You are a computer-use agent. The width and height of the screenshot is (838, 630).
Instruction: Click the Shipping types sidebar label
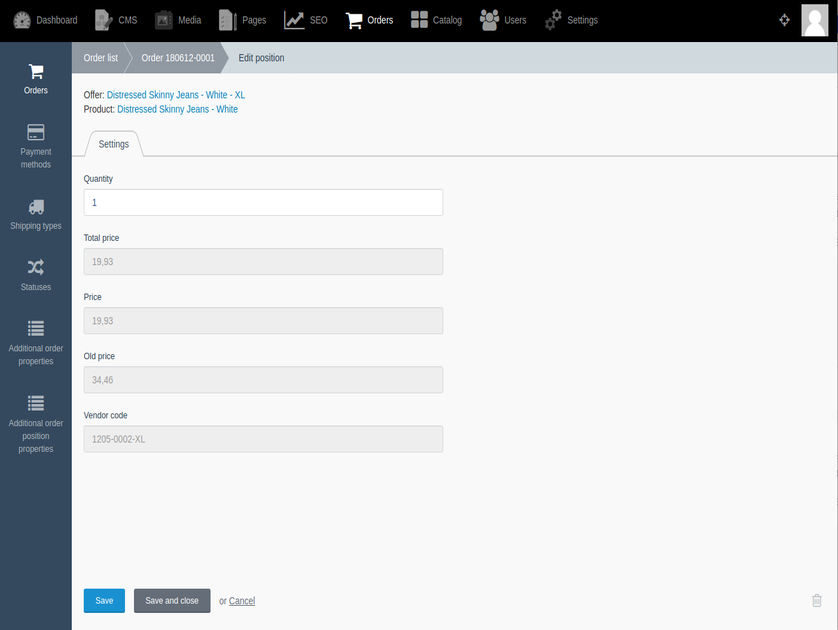pos(36,225)
